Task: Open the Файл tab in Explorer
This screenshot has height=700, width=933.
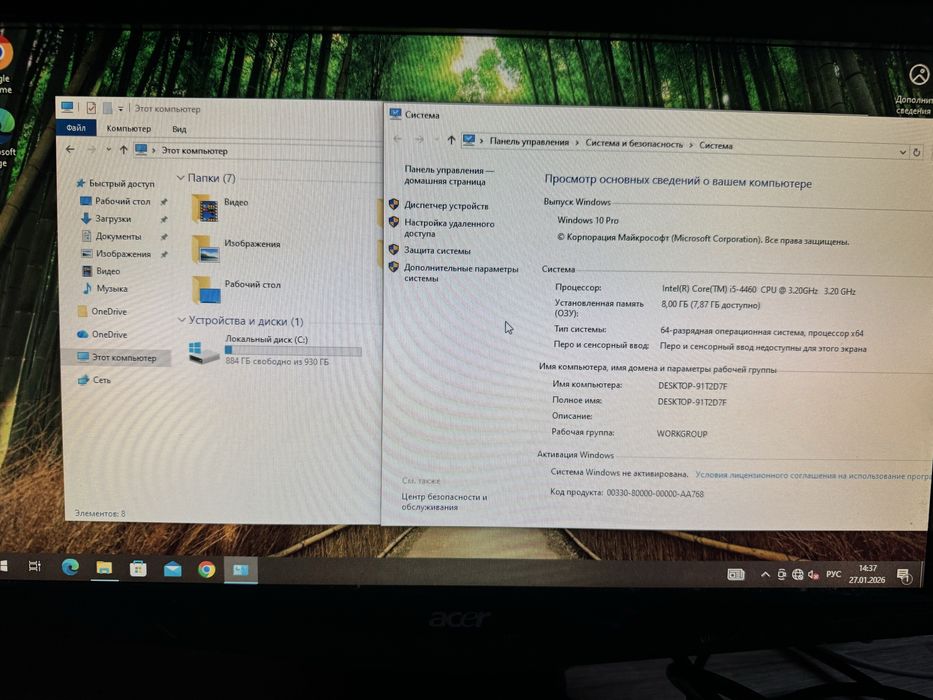Action: point(76,127)
